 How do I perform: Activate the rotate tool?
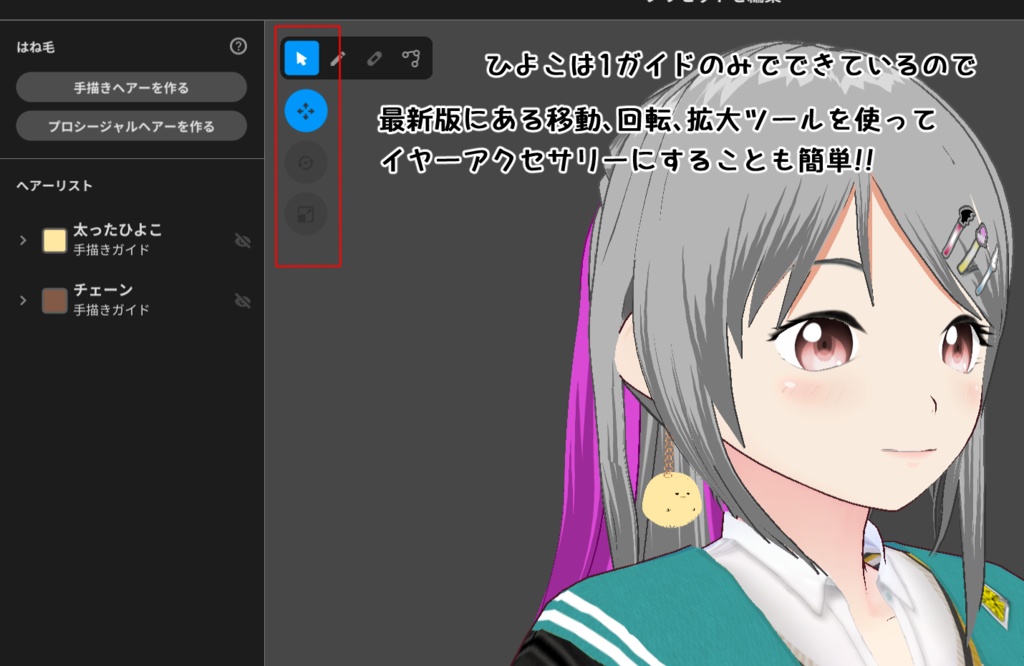click(x=304, y=162)
